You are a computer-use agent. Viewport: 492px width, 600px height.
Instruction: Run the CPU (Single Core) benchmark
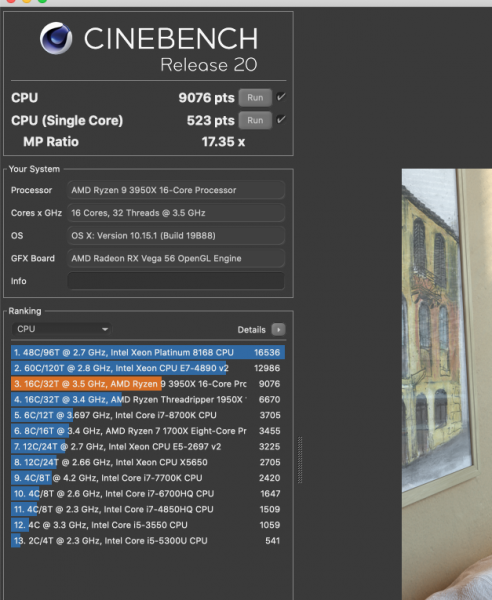(x=255, y=120)
